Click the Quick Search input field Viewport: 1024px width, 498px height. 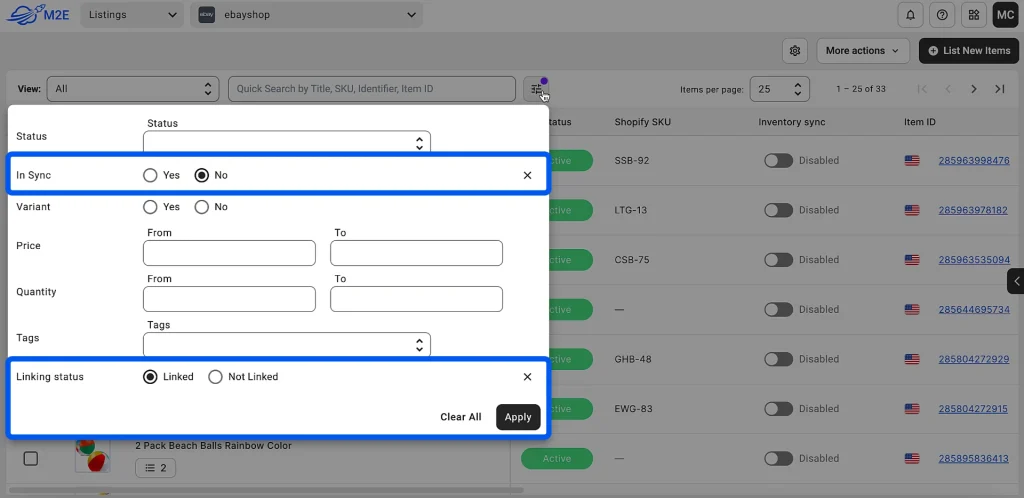click(372, 89)
